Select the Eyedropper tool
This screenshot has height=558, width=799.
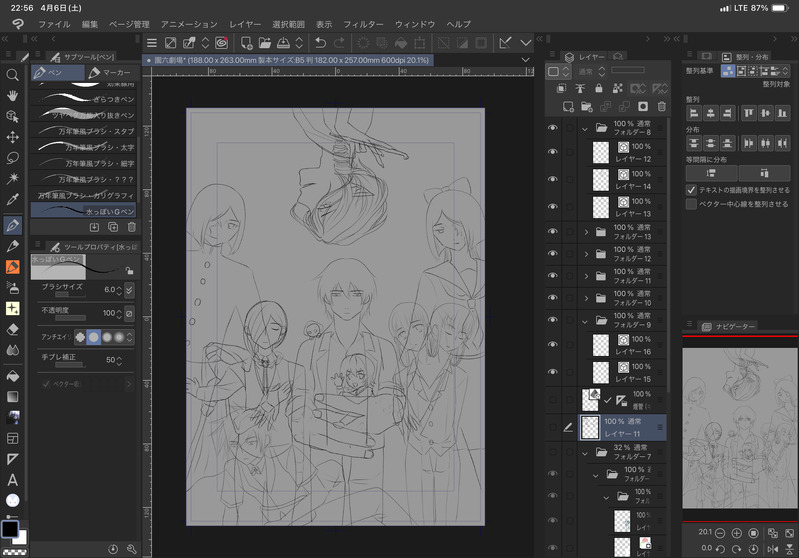pyautogui.click(x=13, y=200)
